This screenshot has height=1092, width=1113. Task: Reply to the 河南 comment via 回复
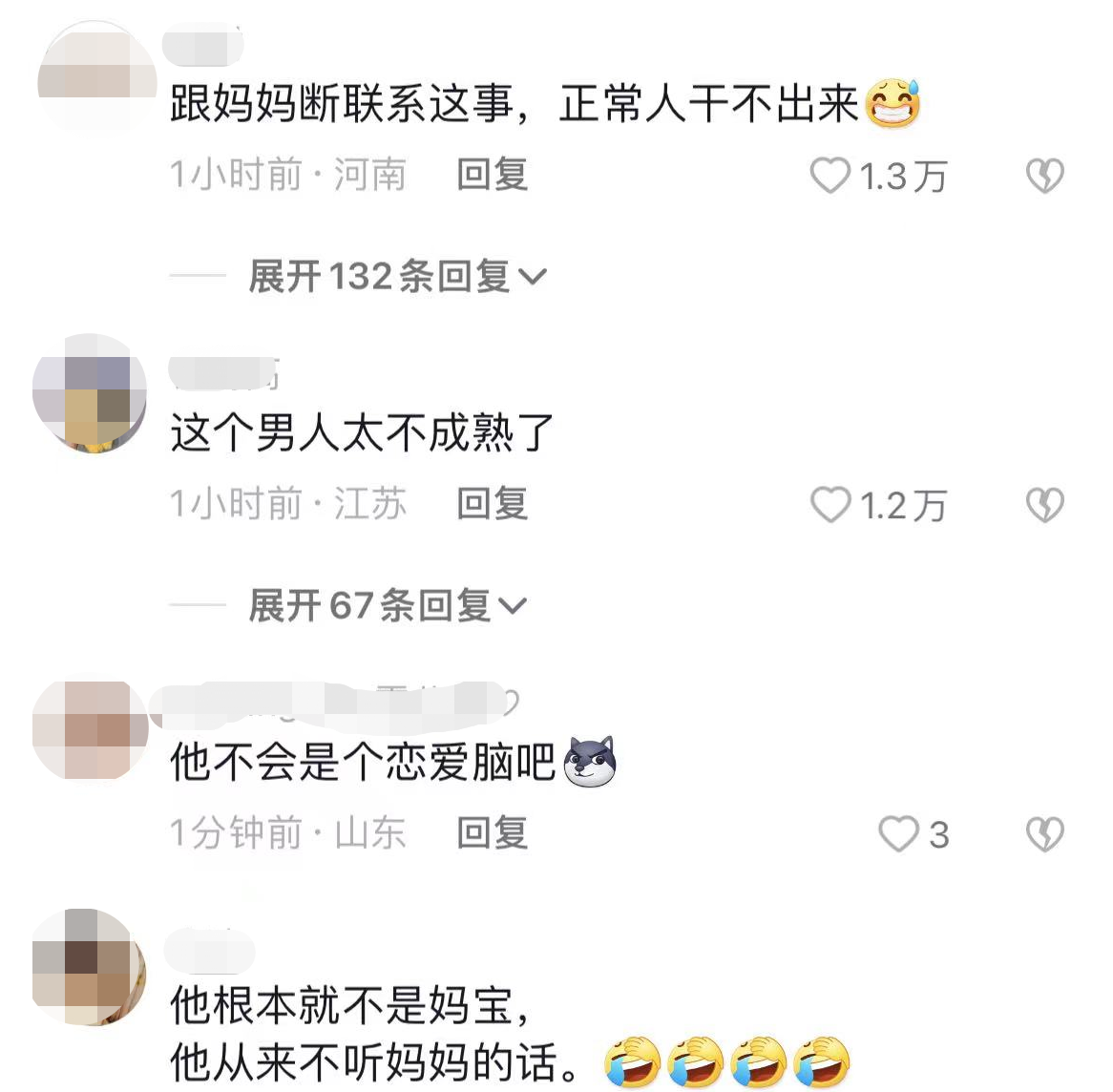(x=492, y=175)
